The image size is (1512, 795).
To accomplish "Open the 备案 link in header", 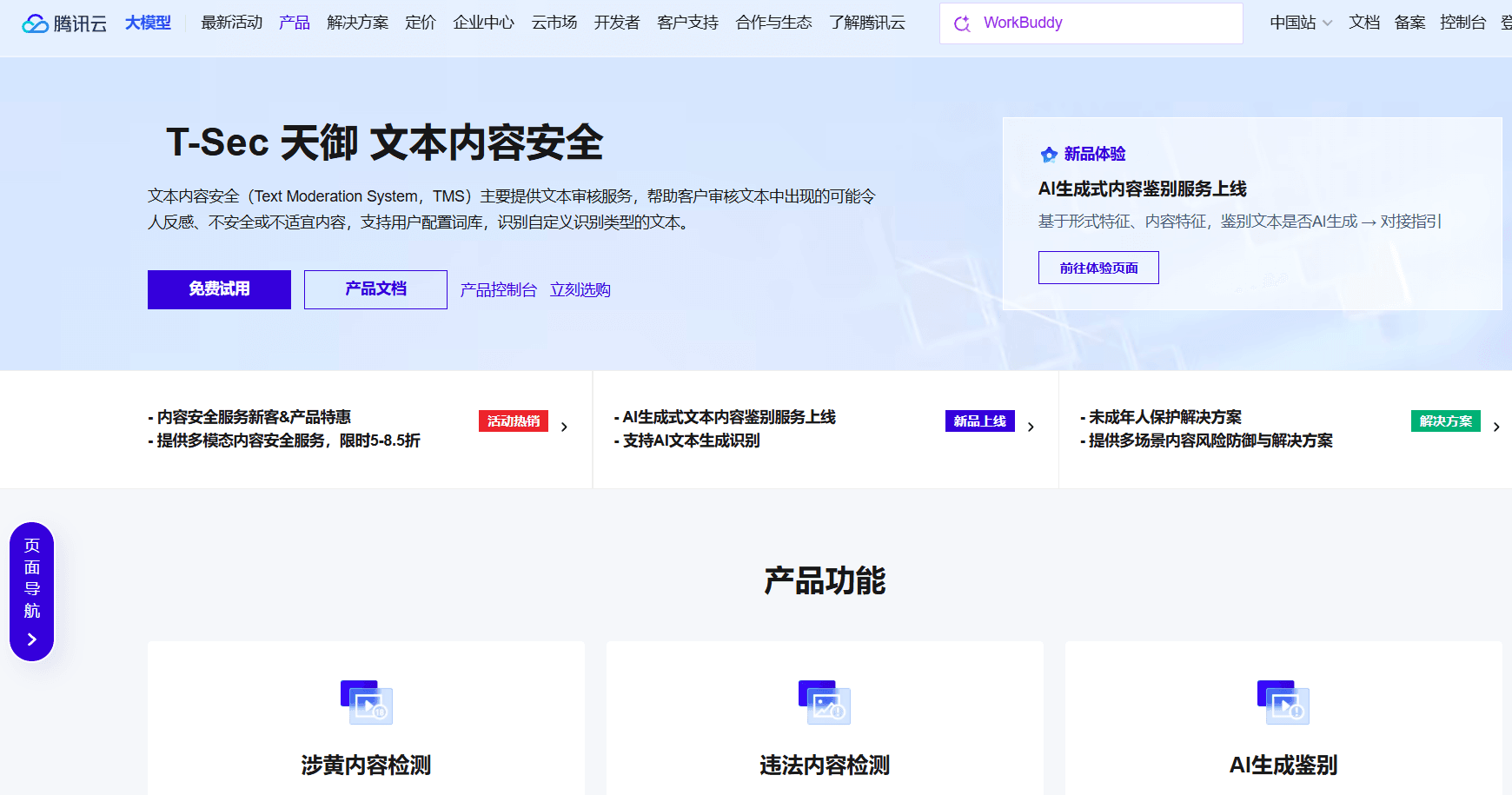I will point(1409,23).
